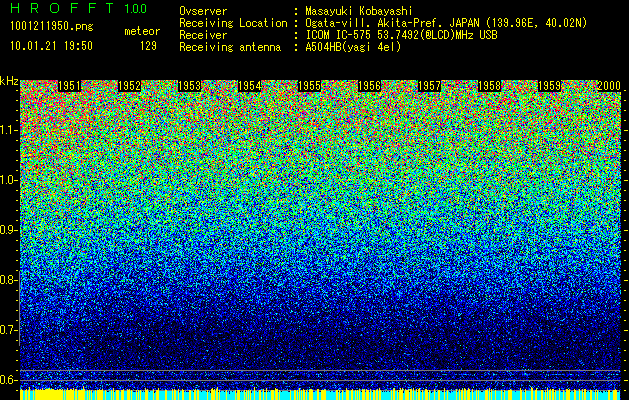629x400 pixels.
Task: Click the A504HB(yagi 4el) antenna text
Action: (353, 47)
